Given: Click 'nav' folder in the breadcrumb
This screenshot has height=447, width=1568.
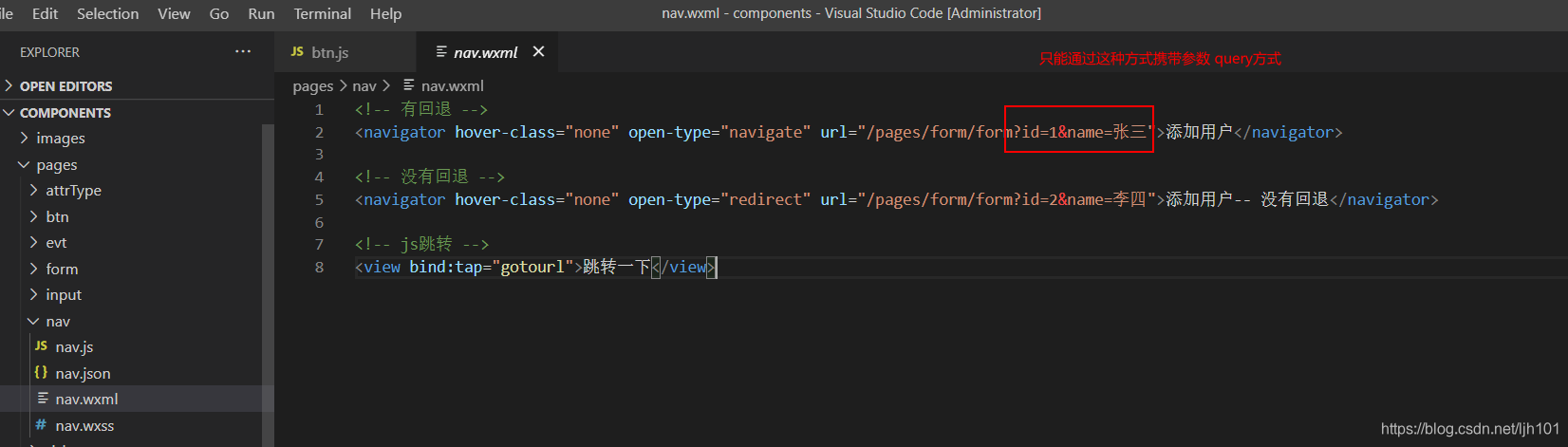Looking at the screenshot, I should point(364,86).
